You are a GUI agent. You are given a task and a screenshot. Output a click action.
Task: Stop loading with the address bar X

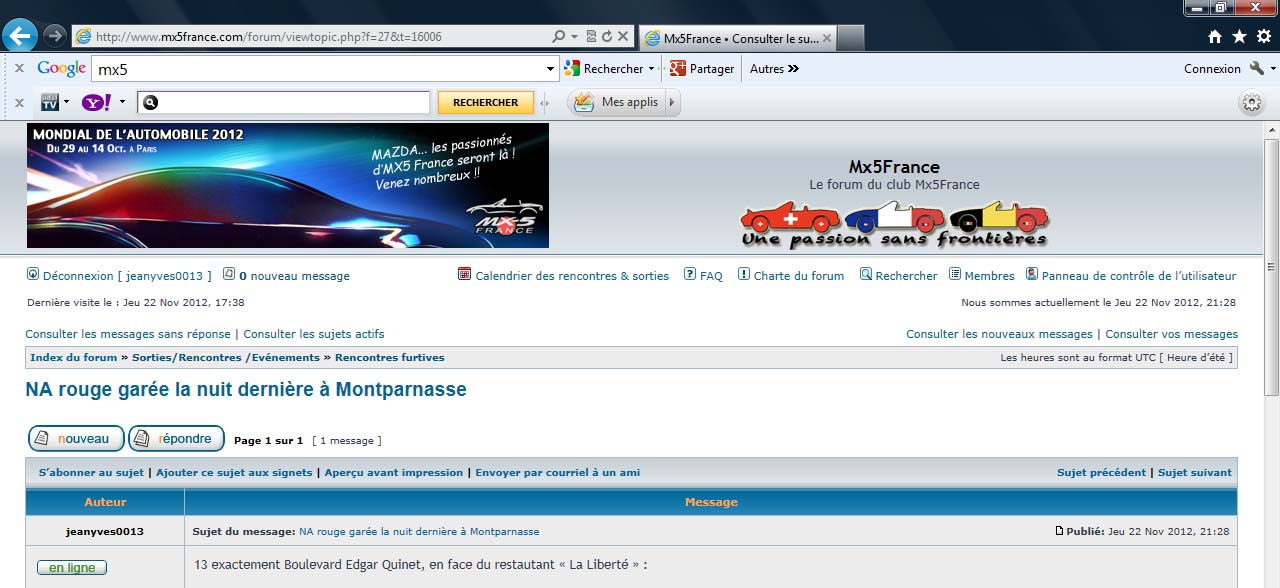(x=623, y=36)
